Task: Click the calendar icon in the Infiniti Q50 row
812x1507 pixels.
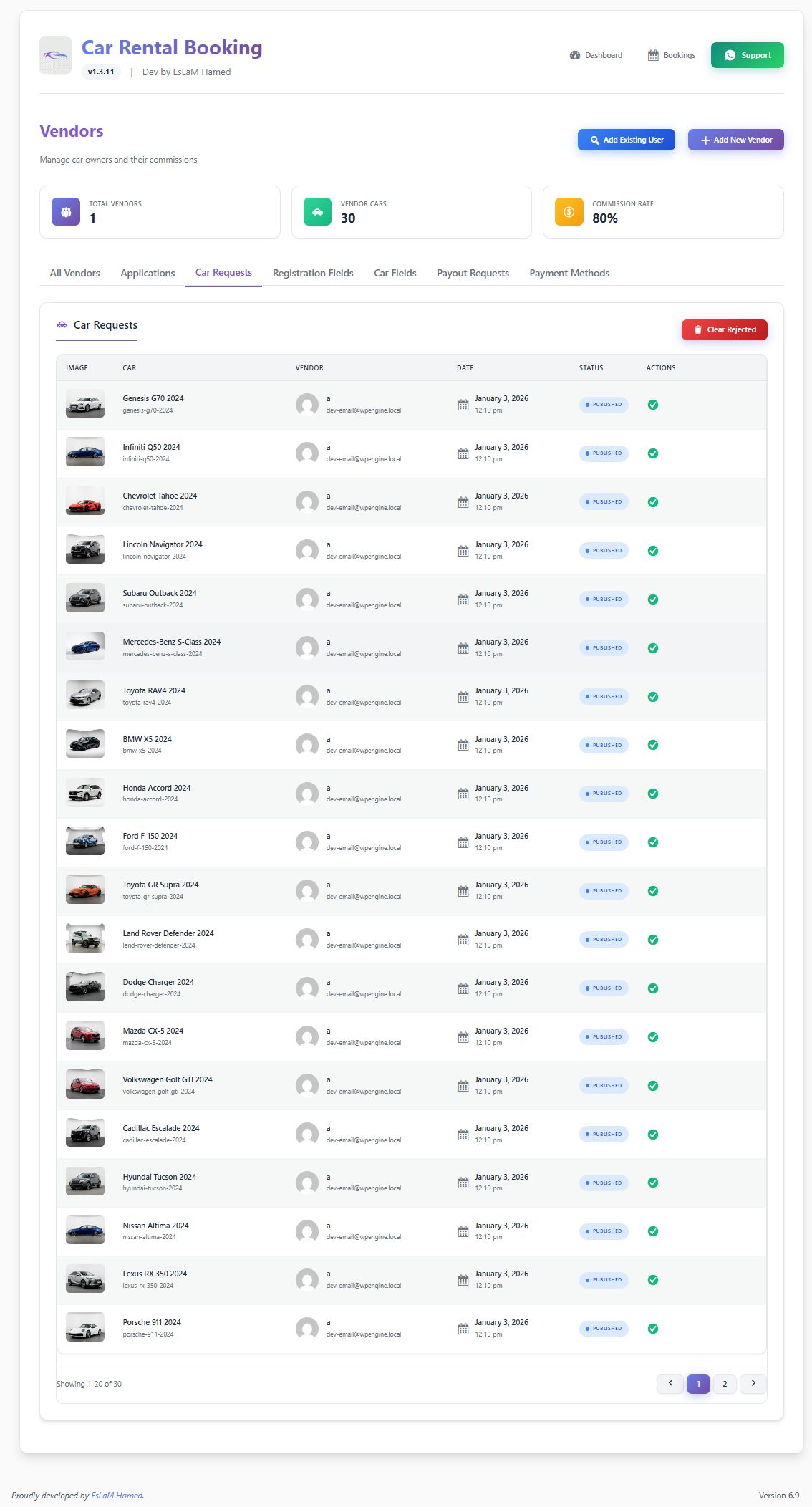Action: click(463, 453)
